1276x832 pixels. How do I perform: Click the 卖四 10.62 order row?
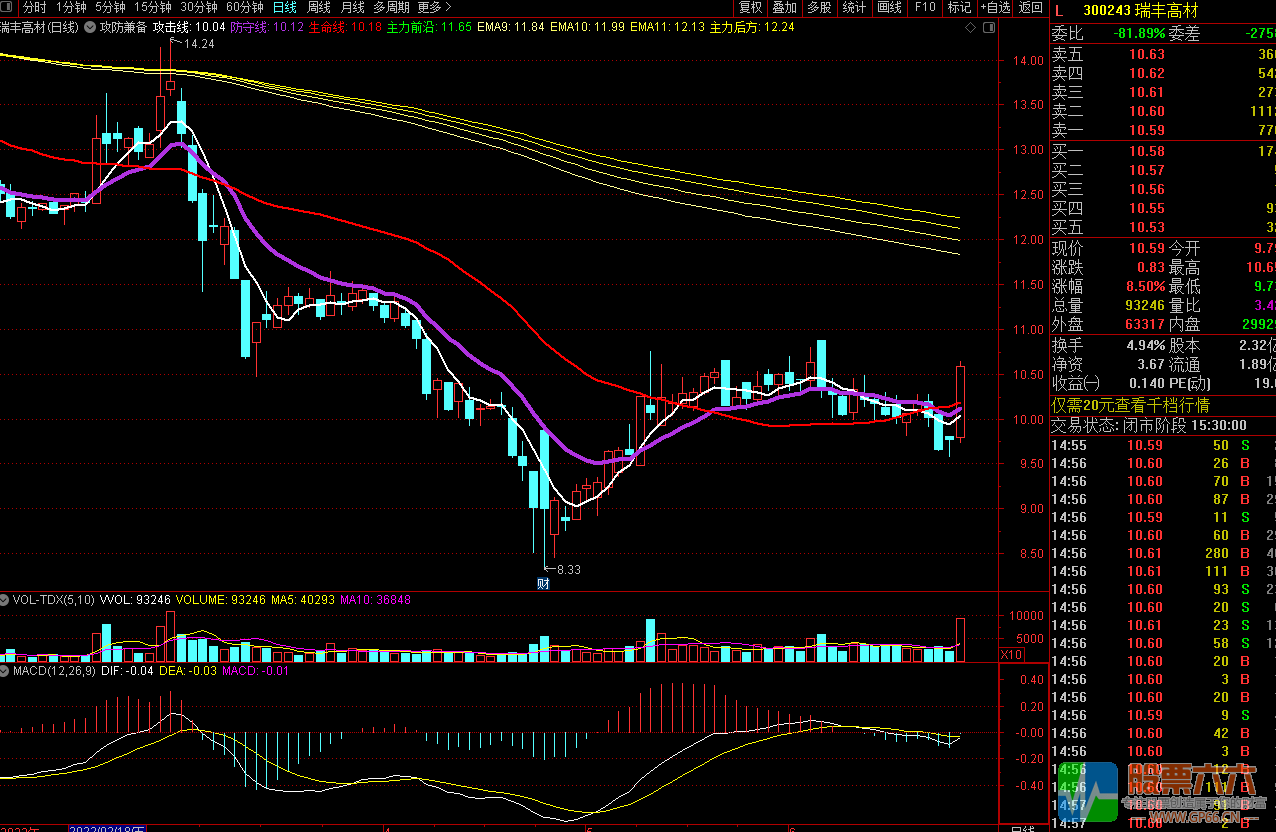coord(1163,73)
